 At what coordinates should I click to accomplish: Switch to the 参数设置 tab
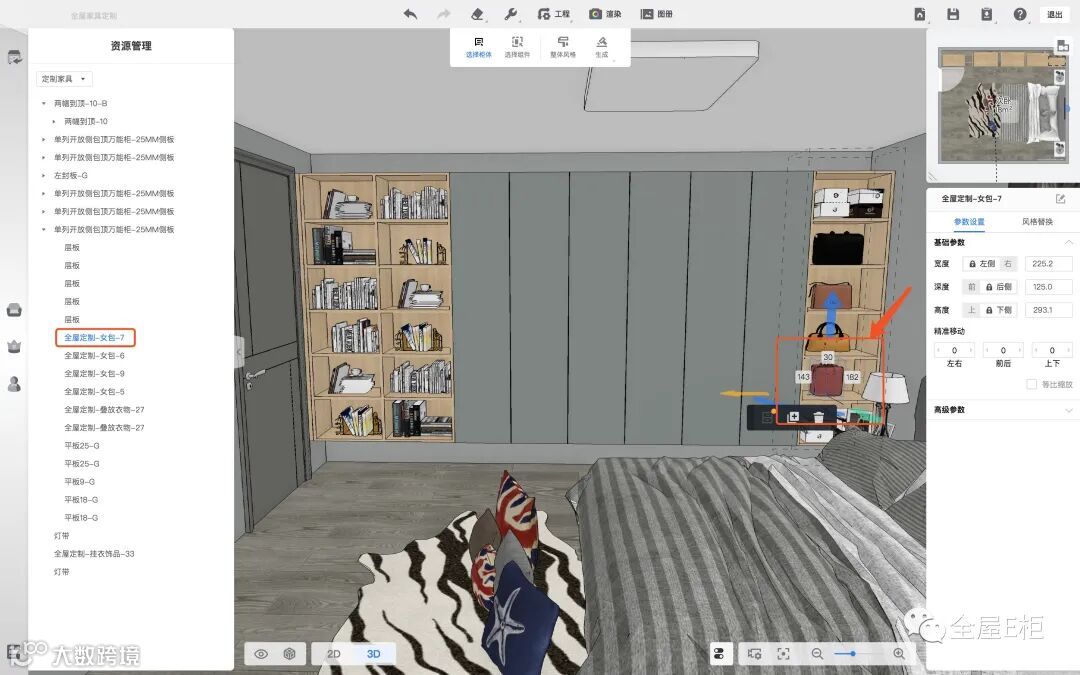coord(968,222)
